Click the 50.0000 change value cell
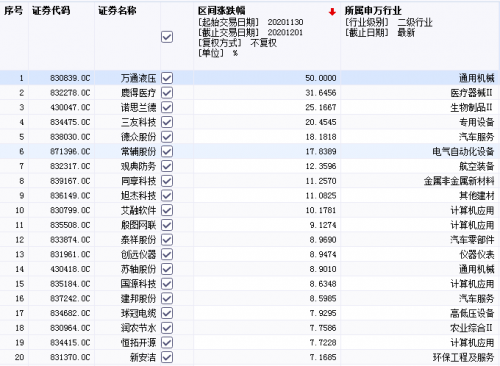The height and width of the screenshot is (366, 500). 321,78
